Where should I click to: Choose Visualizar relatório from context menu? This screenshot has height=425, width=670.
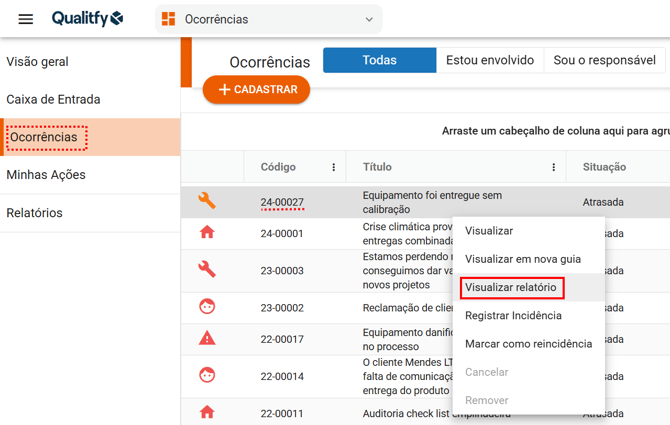tap(511, 288)
